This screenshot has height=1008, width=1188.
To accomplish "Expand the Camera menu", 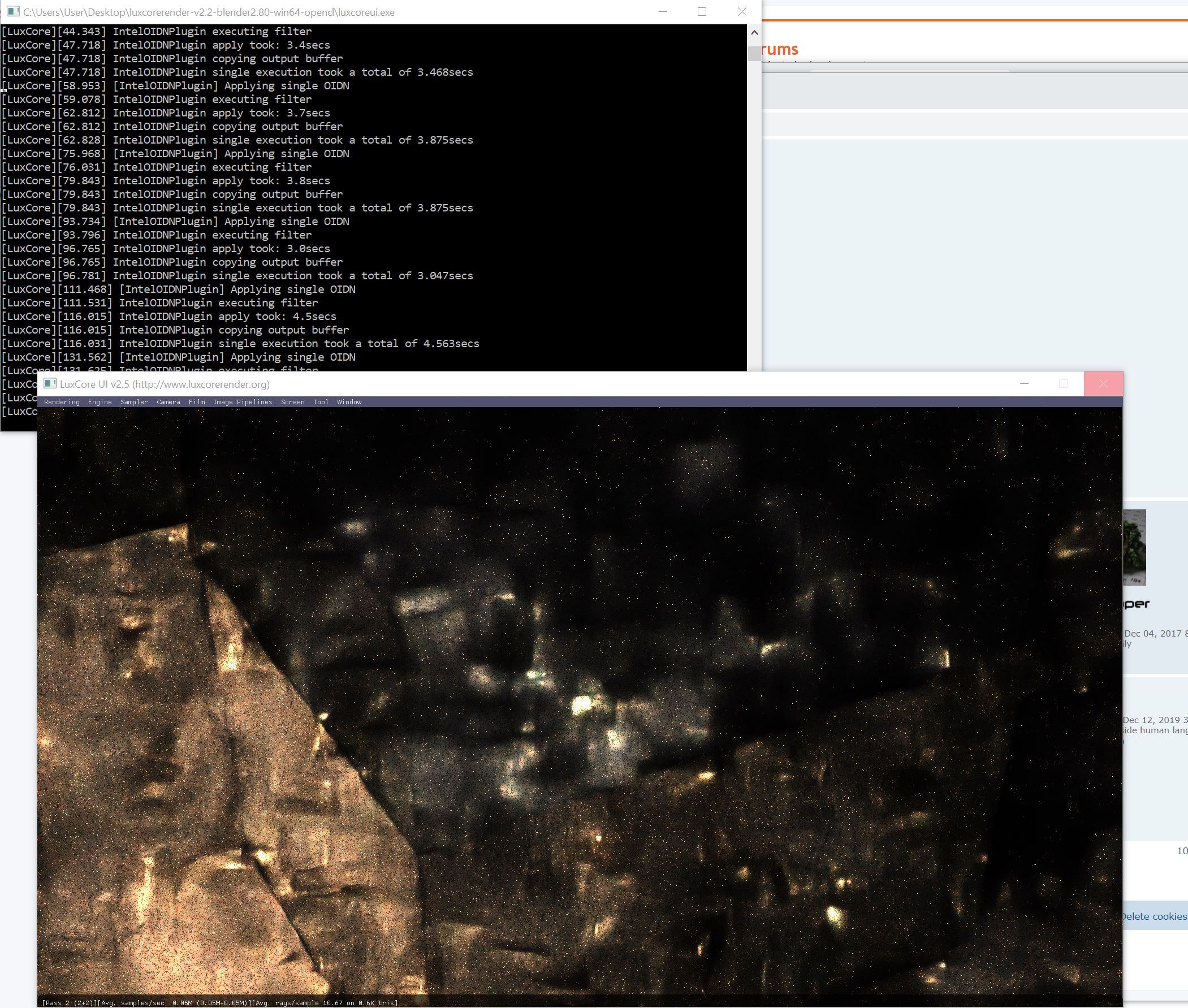I will click(168, 402).
